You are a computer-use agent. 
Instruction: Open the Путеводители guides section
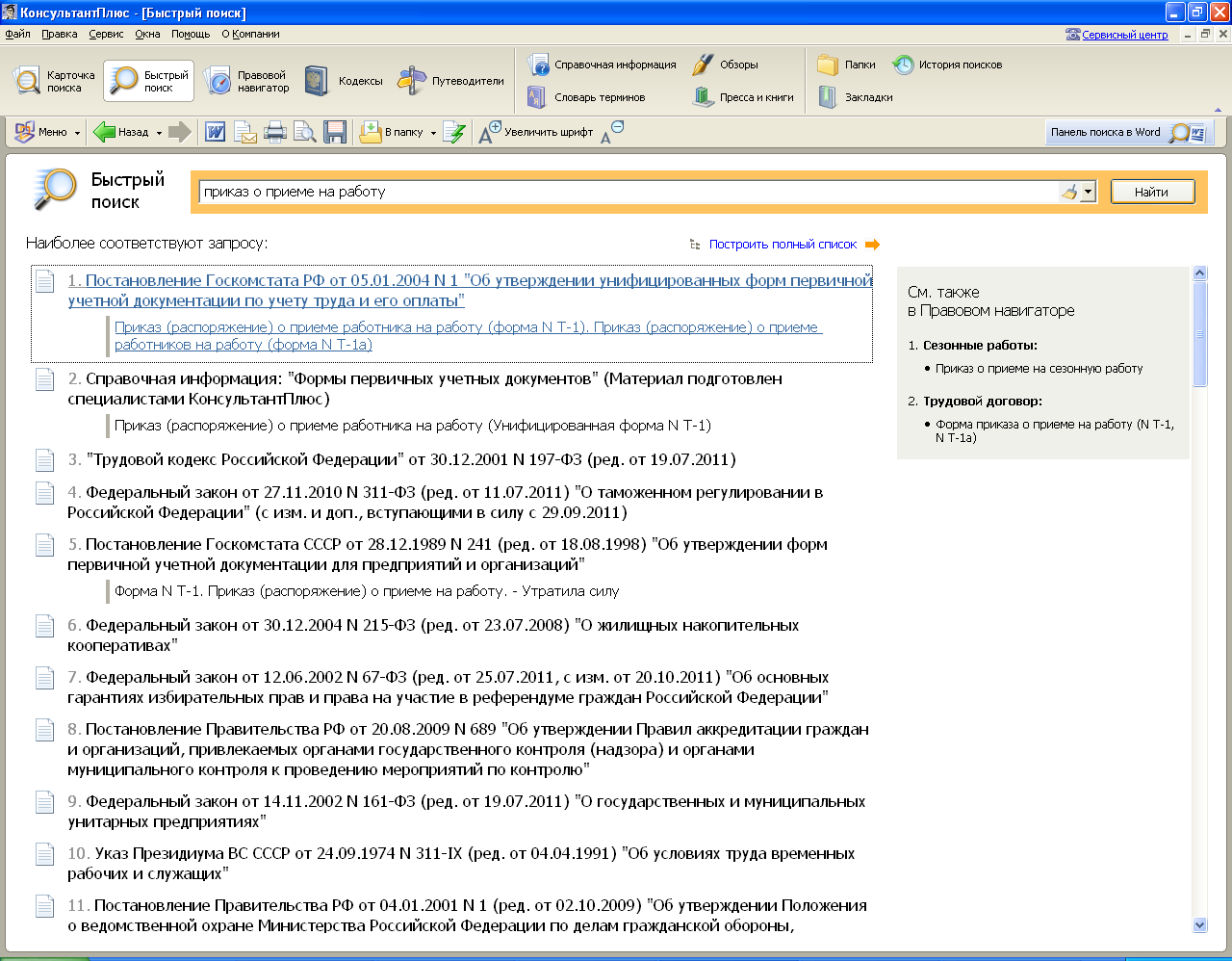(x=451, y=81)
